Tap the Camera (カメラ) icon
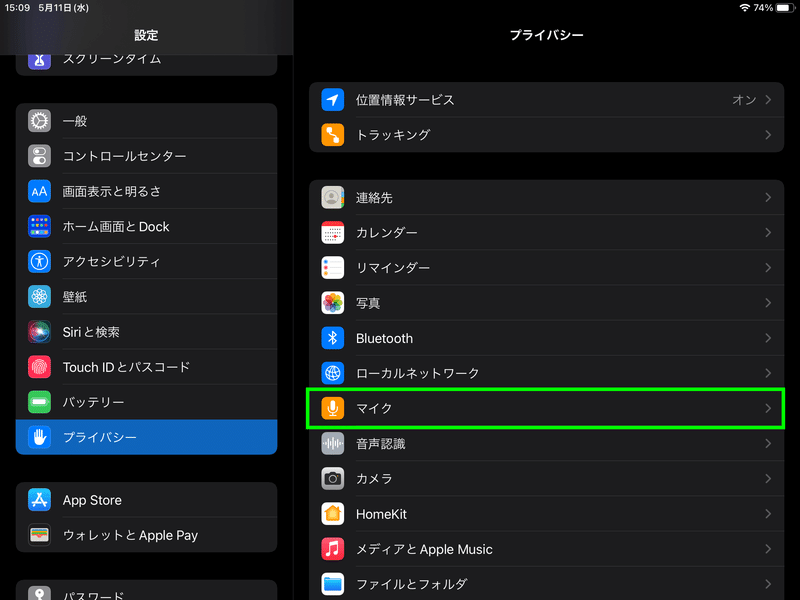This screenshot has width=800, height=600. coord(333,479)
